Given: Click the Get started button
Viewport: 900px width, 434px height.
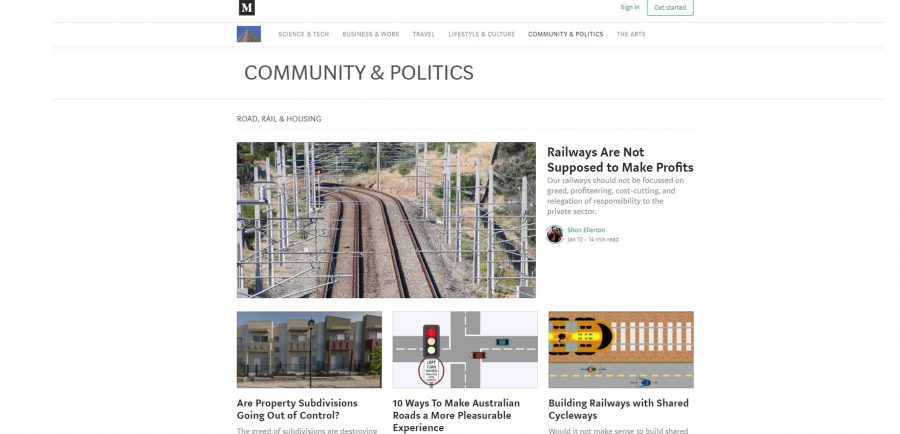Looking at the screenshot, I should pyautogui.click(x=670, y=7).
